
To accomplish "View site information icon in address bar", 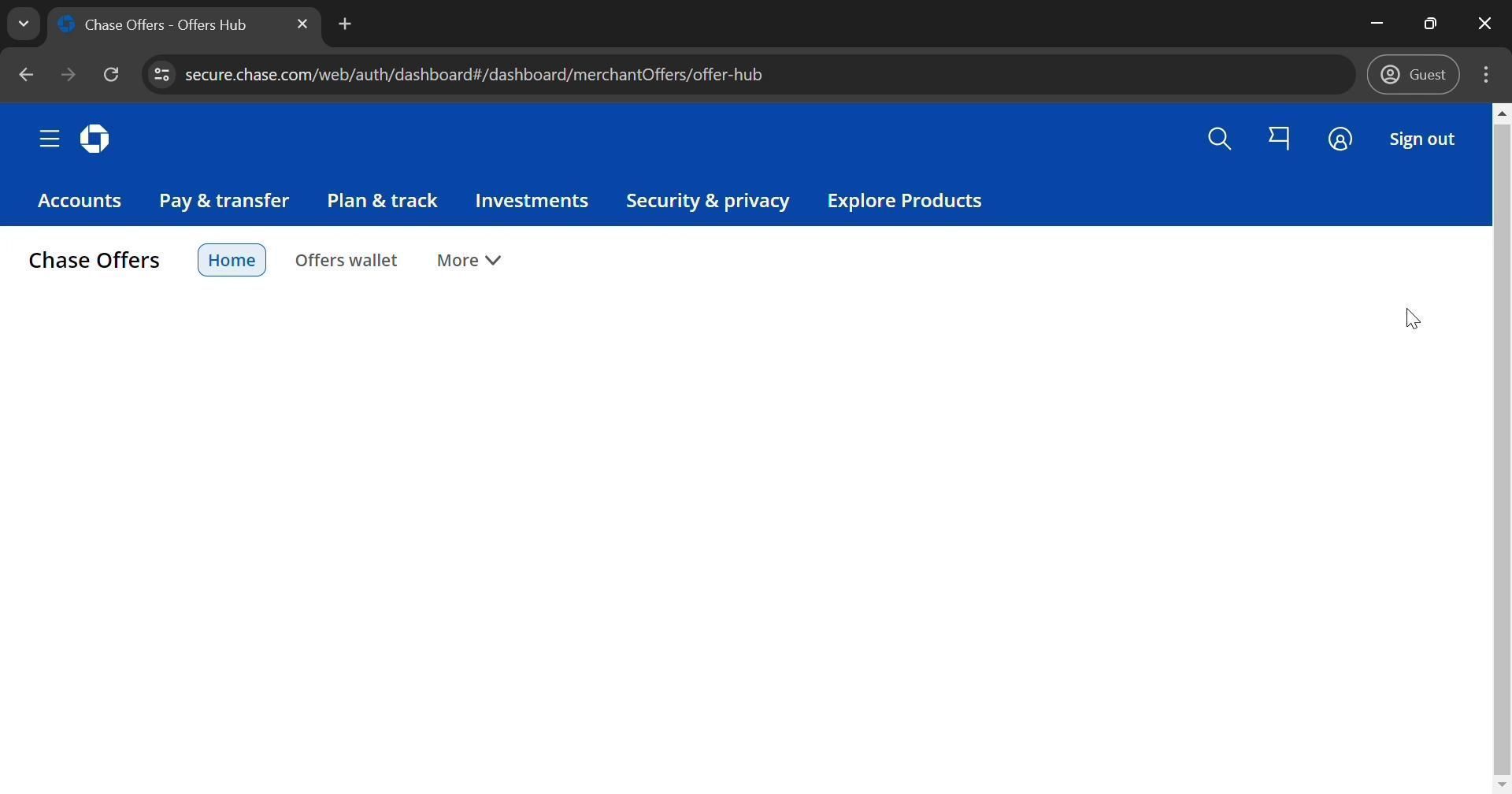I will tap(161, 75).
